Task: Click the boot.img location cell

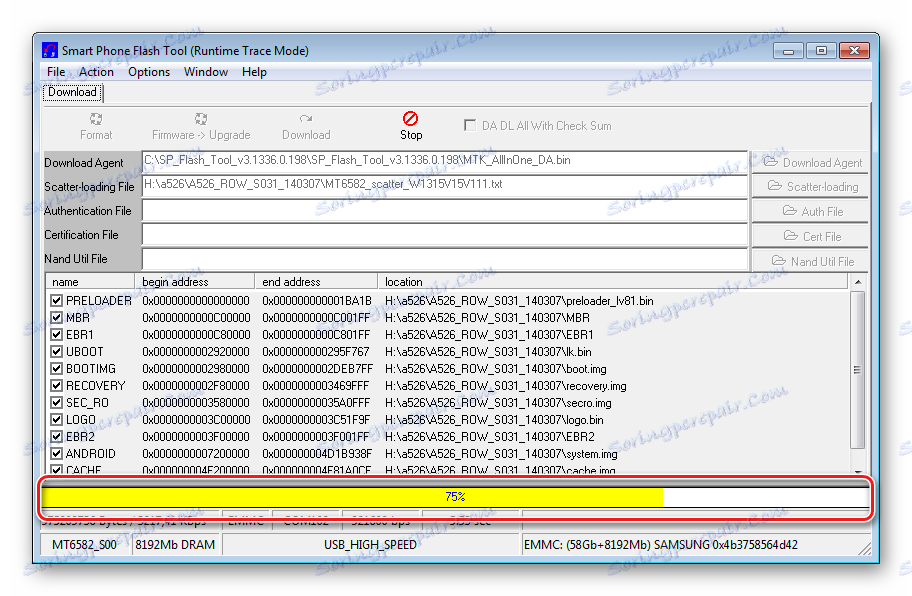Action: coord(496,369)
